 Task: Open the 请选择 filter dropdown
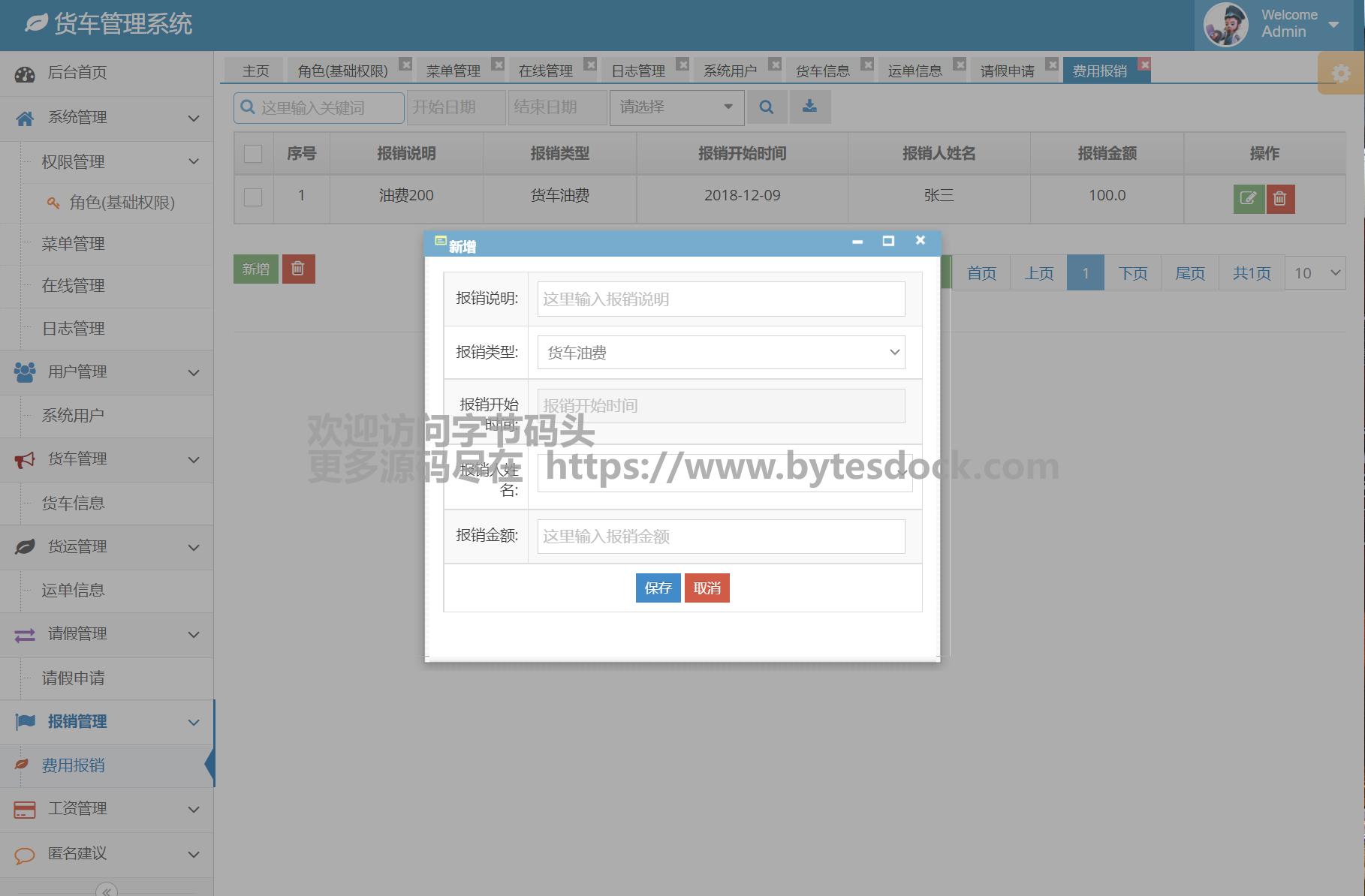point(676,107)
